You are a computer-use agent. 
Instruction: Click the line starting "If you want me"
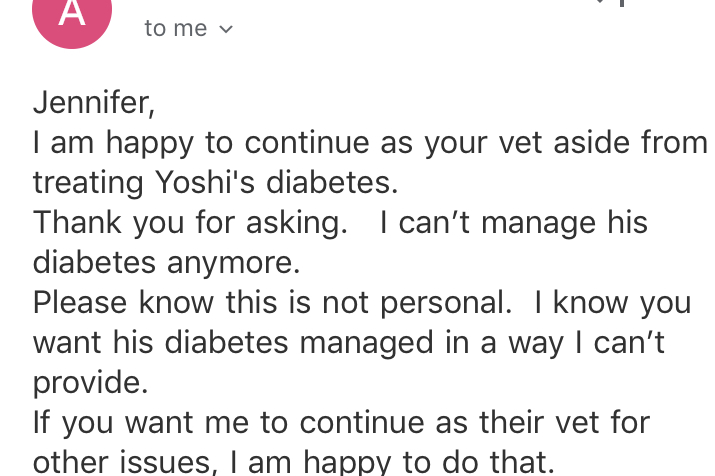click(340, 422)
